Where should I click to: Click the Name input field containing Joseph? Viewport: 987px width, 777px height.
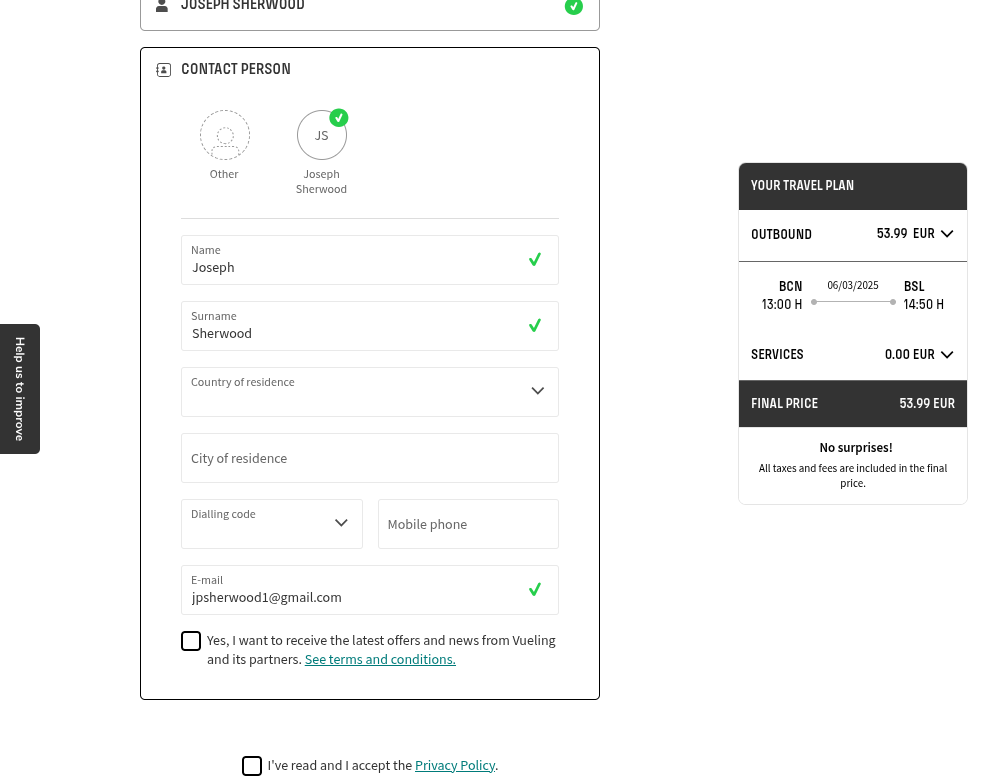click(369, 260)
